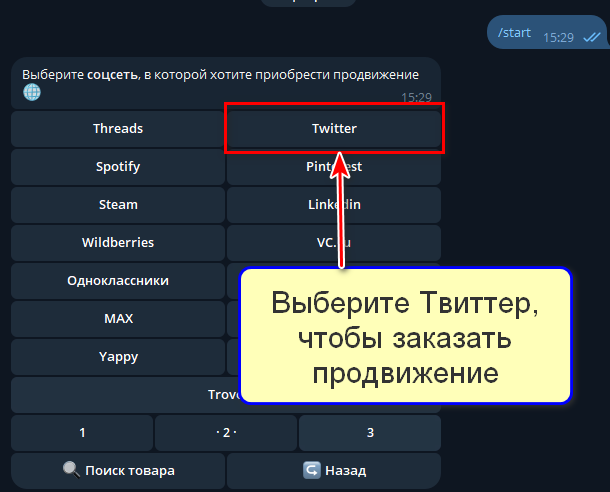Image resolution: width=610 pixels, height=492 pixels.
Task: Click the back arrow icon on Назад
Action: point(312,470)
